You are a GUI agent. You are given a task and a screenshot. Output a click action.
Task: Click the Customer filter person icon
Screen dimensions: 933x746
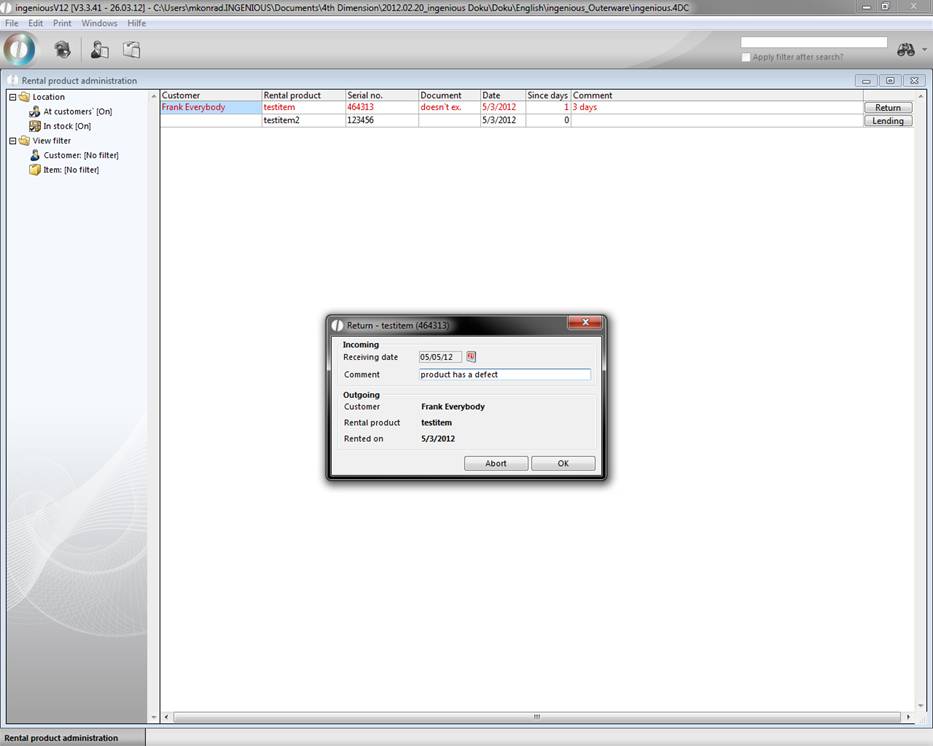[x=35, y=155]
